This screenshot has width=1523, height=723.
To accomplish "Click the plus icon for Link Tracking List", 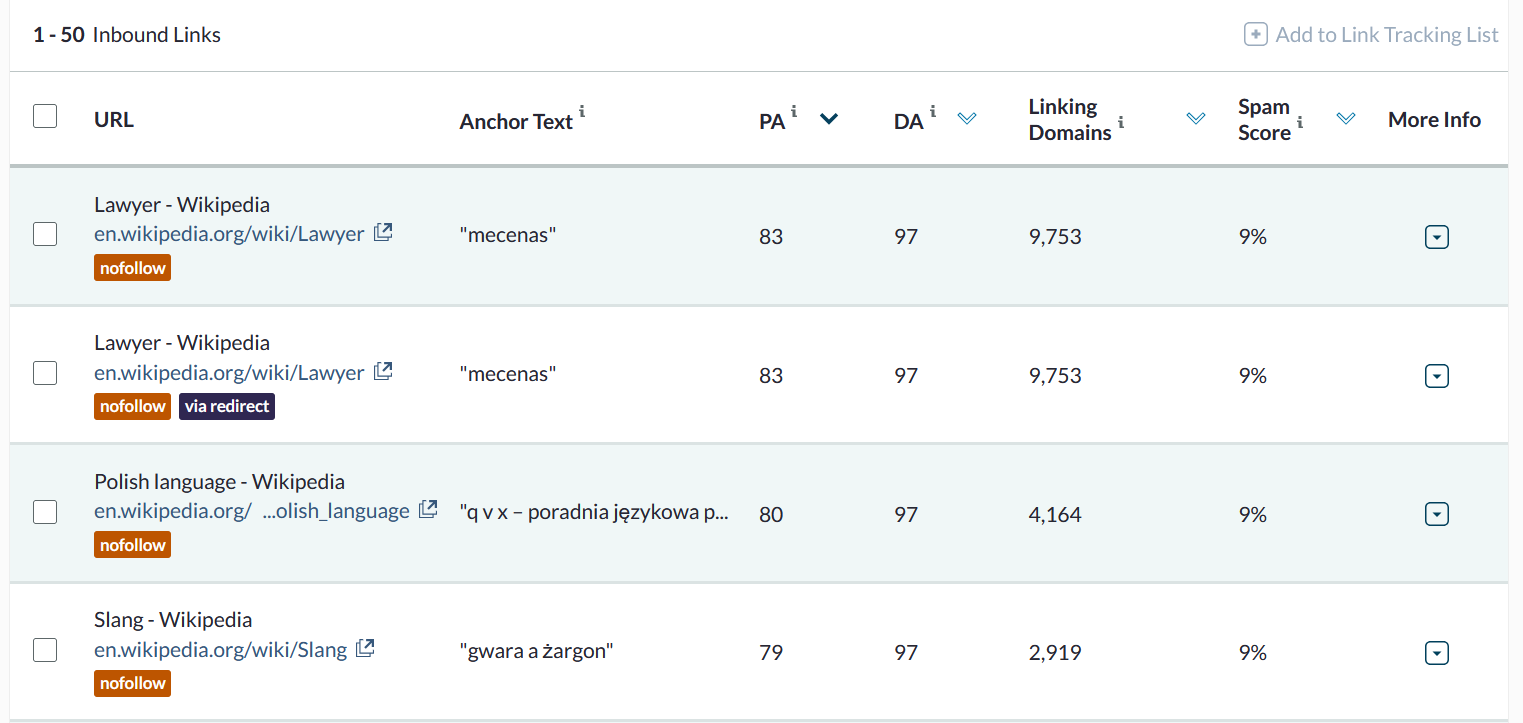I will pos(1255,35).
